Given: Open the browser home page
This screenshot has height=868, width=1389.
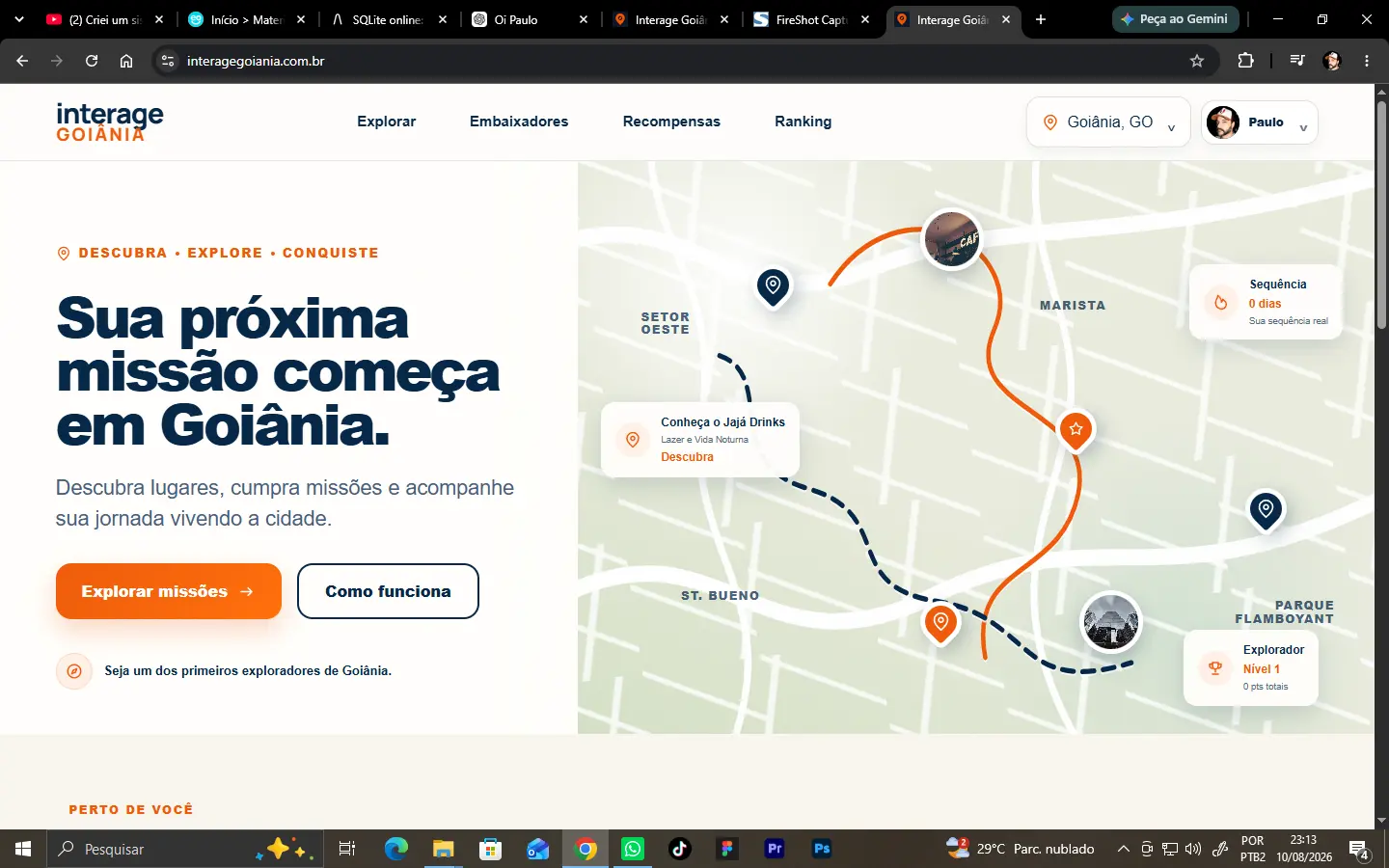Looking at the screenshot, I should [x=126, y=61].
